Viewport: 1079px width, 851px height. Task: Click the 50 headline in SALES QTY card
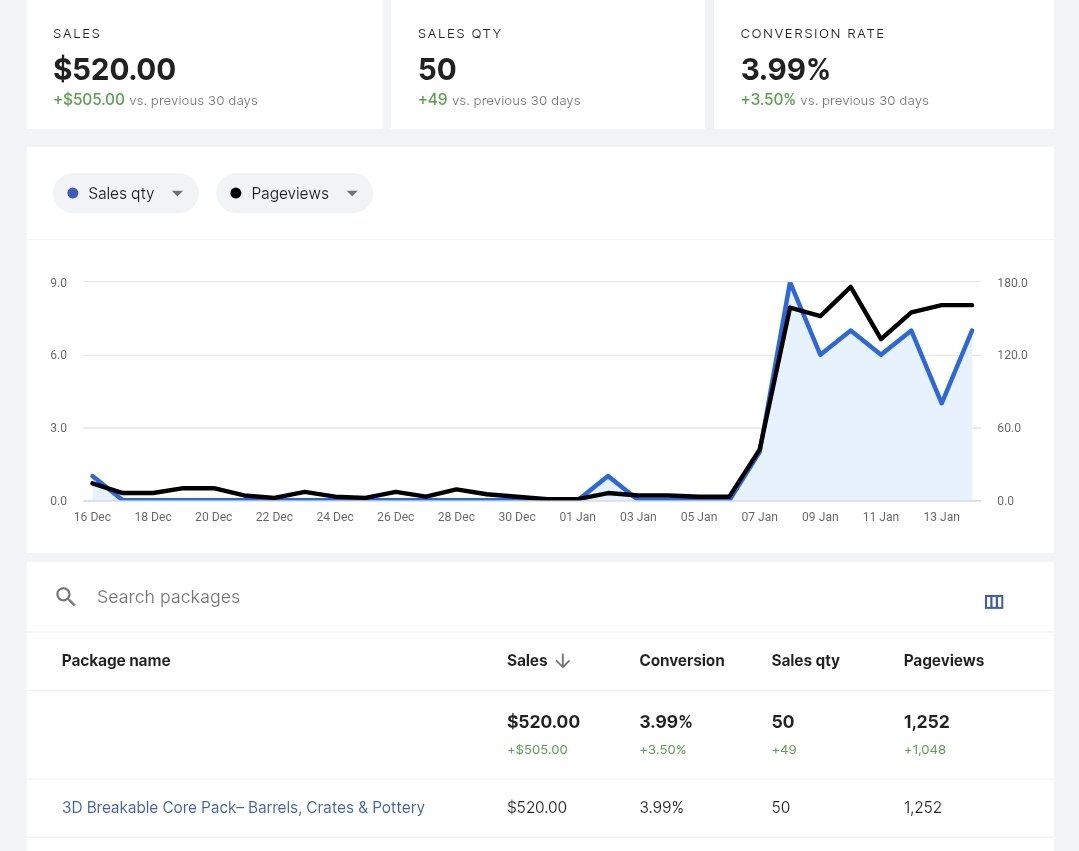[437, 69]
